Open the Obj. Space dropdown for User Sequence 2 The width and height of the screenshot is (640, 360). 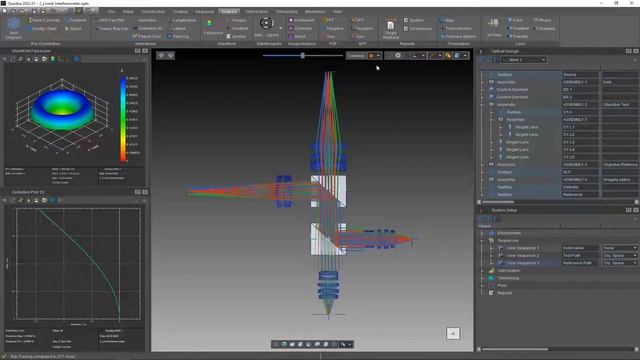pos(620,256)
